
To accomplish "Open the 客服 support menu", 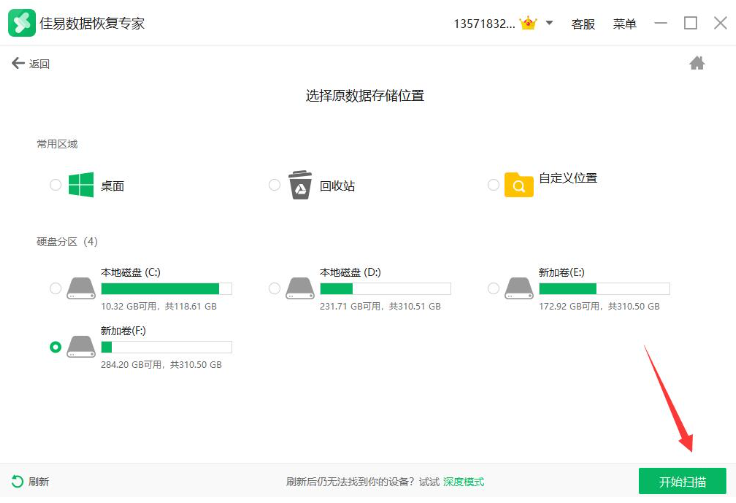I will pos(583,24).
